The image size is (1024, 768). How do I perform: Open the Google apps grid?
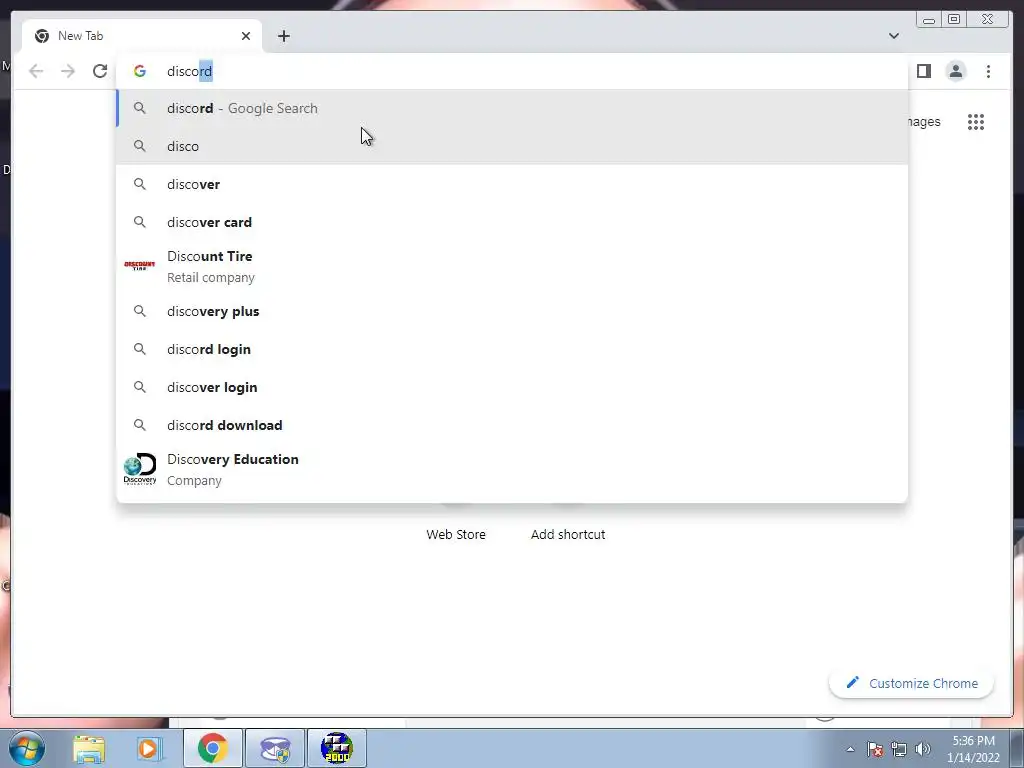[x=976, y=122]
